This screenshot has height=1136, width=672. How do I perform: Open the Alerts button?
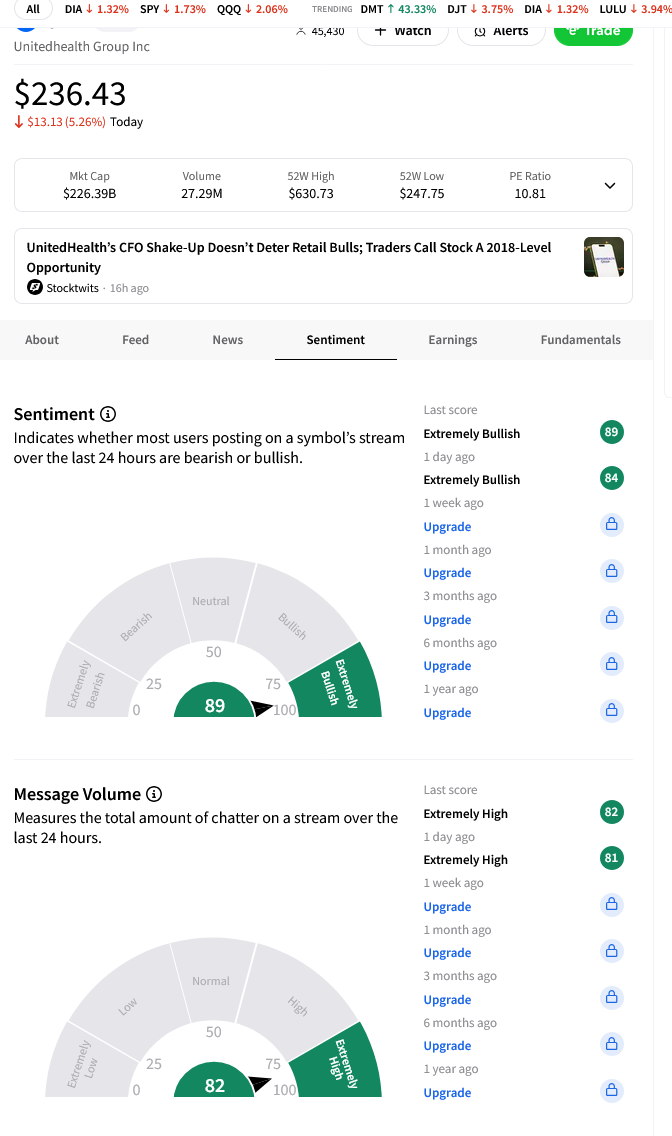[x=501, y=32]
